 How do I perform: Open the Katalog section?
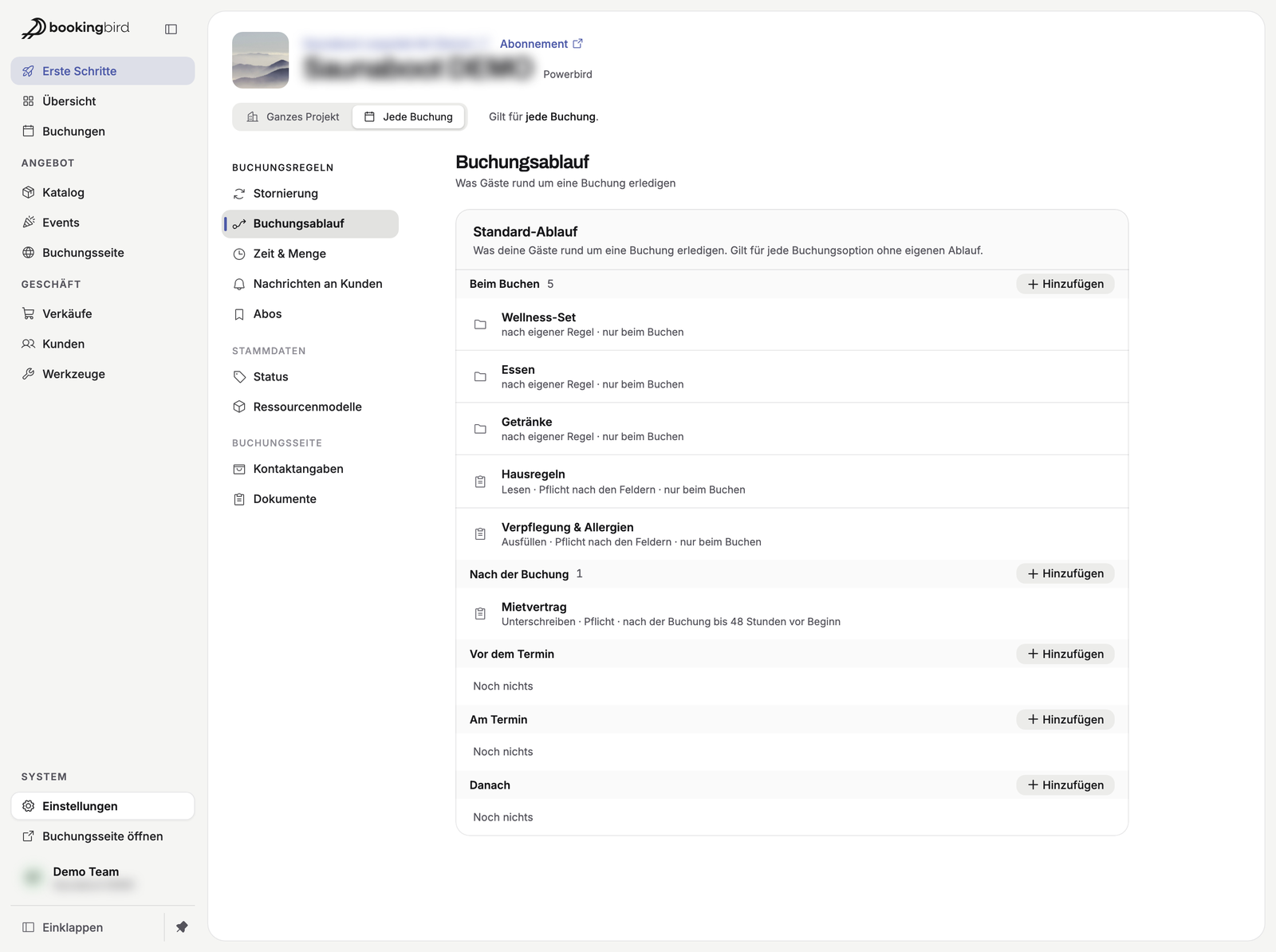103,192
